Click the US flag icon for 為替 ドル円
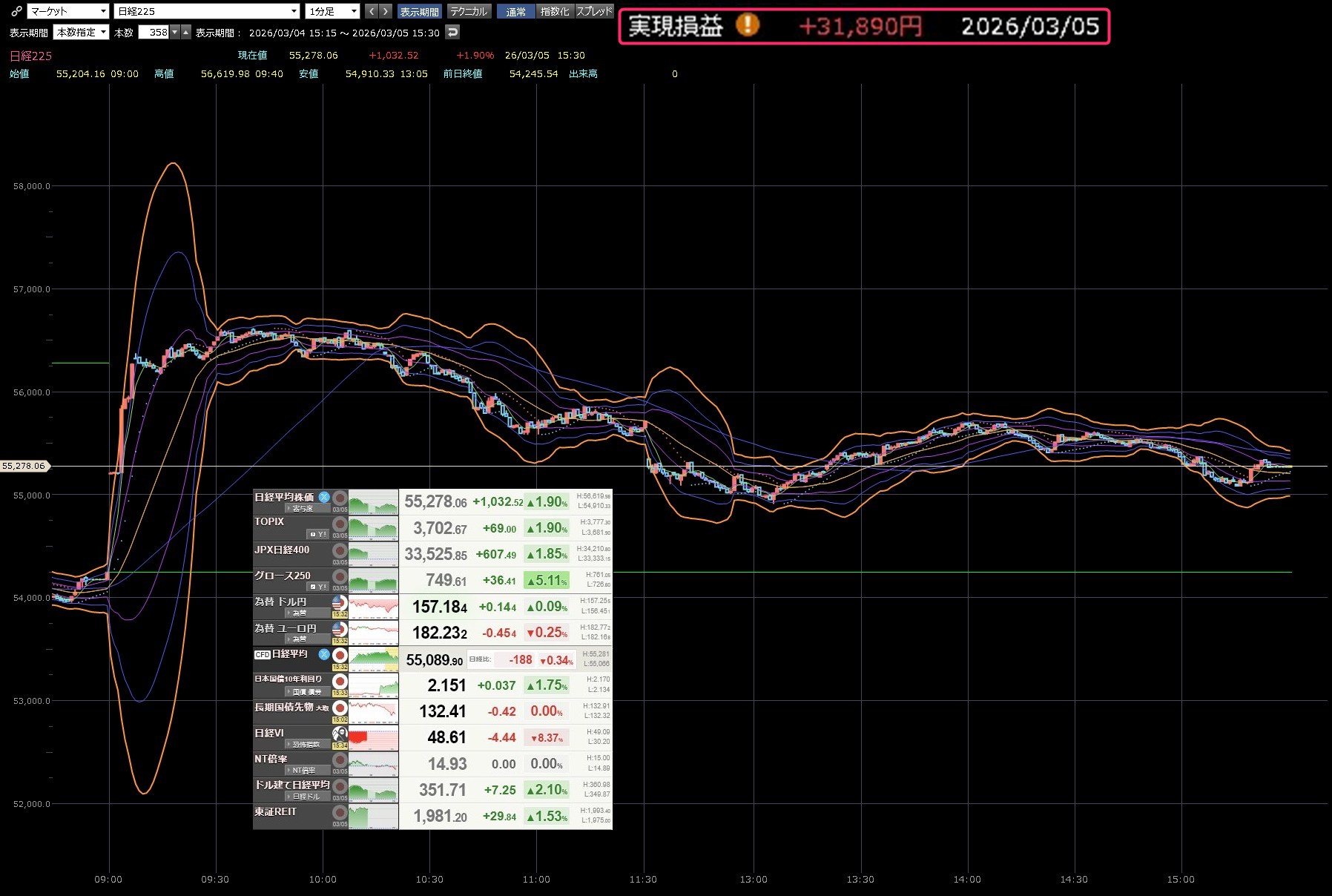 340,602
